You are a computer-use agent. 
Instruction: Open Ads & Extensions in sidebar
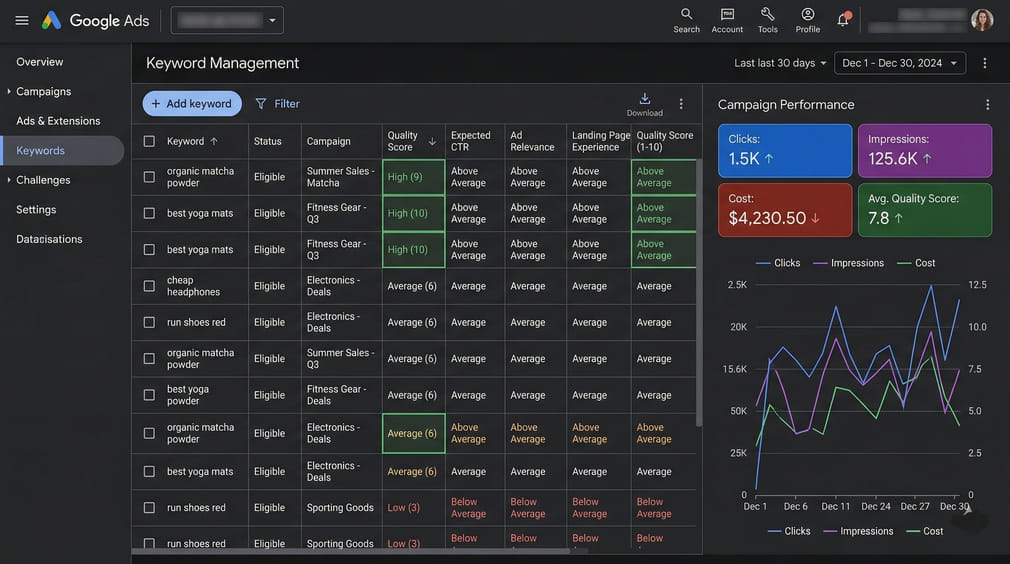click(x=58, y=121)
